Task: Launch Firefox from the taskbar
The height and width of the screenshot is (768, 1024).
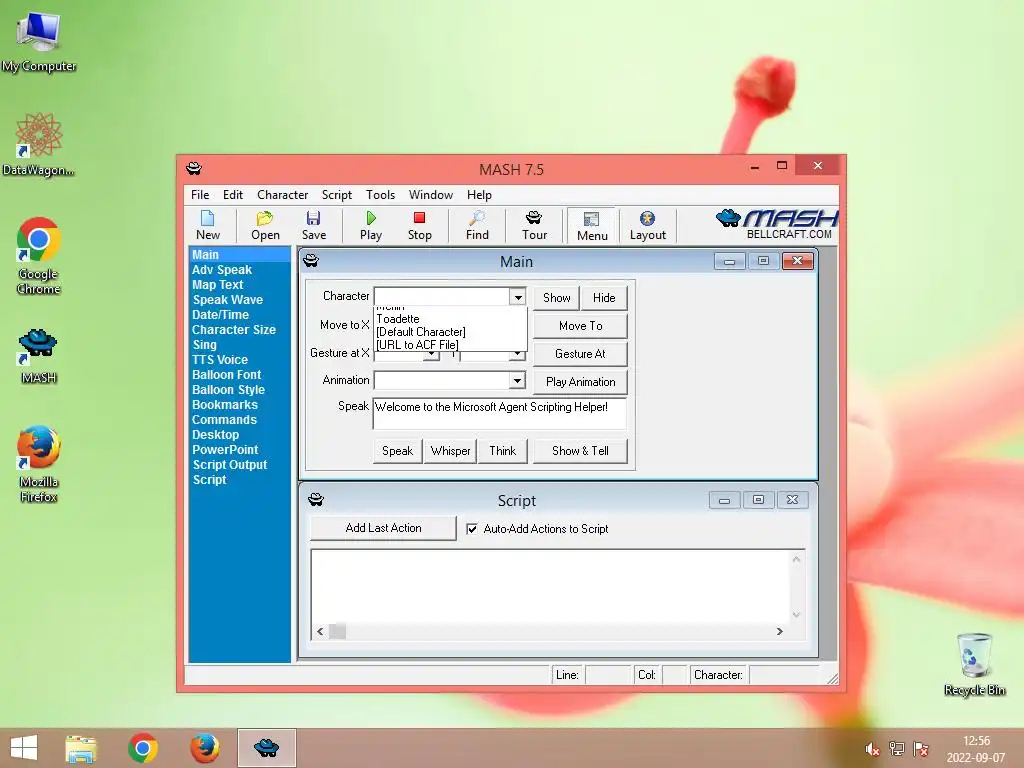Action: click(x=204, y=748)
